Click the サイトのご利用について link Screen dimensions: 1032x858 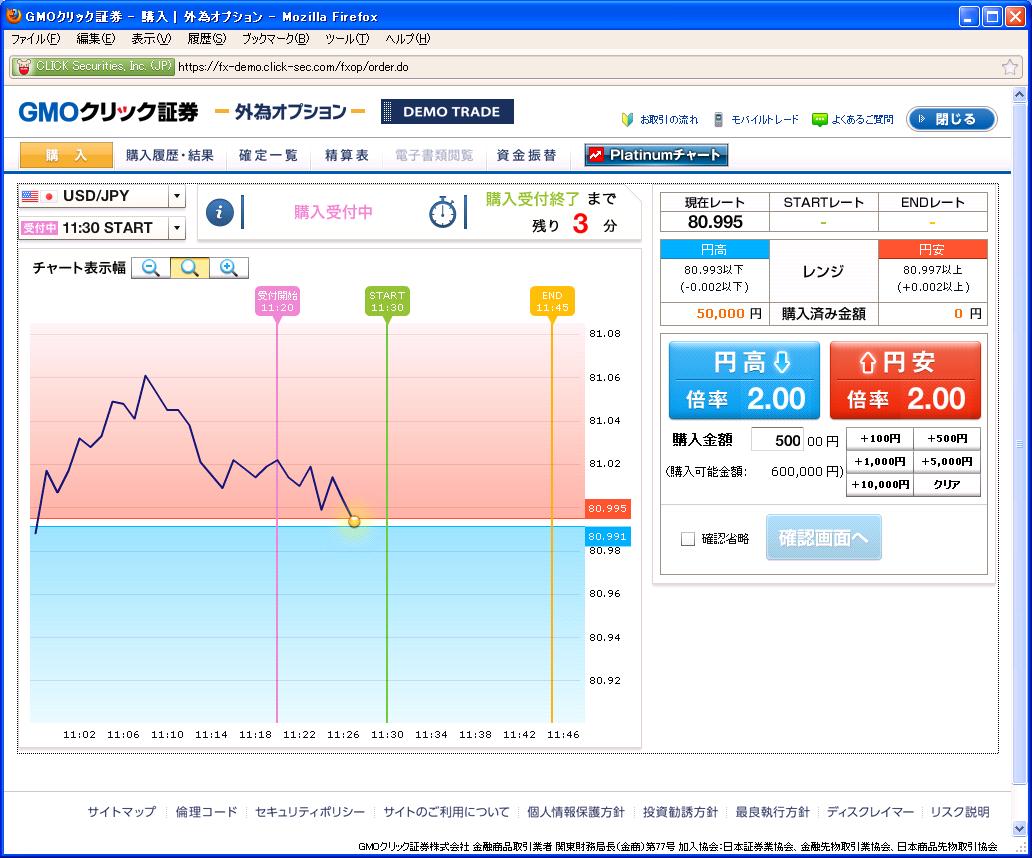click(x=446, y=812)
